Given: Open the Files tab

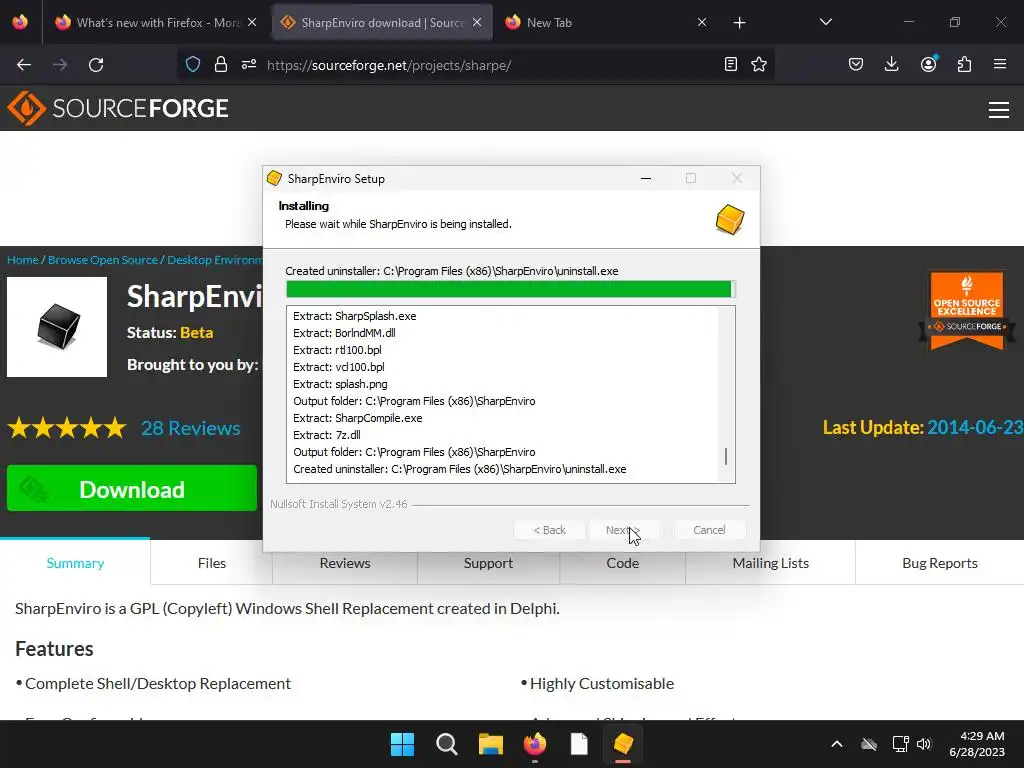Looking at the screenshot, I should coord(212,563).
